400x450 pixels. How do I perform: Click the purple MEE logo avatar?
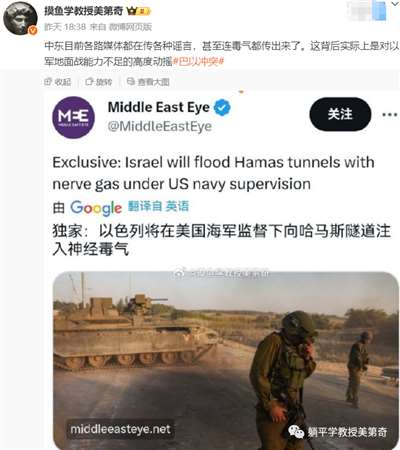pos(73,117)
